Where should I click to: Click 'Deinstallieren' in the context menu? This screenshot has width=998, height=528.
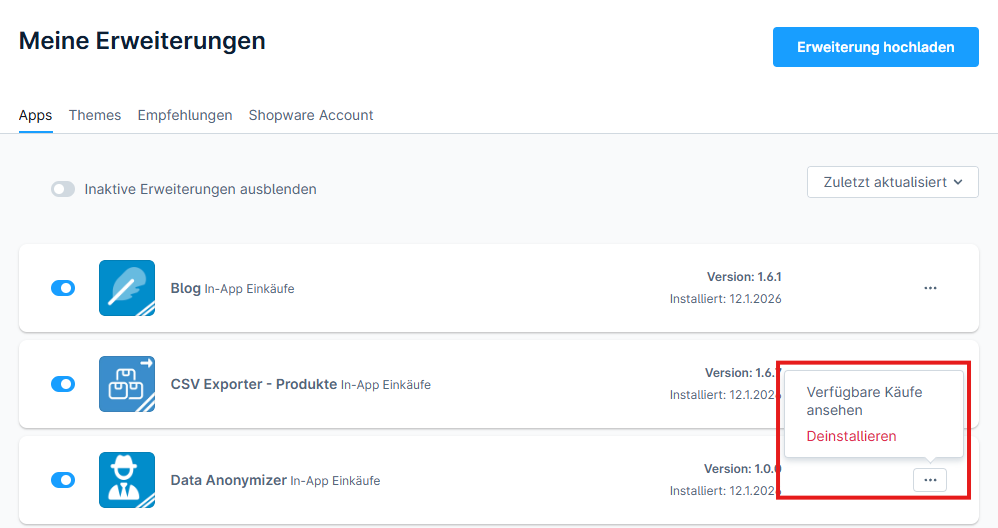(x=851, y=436)
